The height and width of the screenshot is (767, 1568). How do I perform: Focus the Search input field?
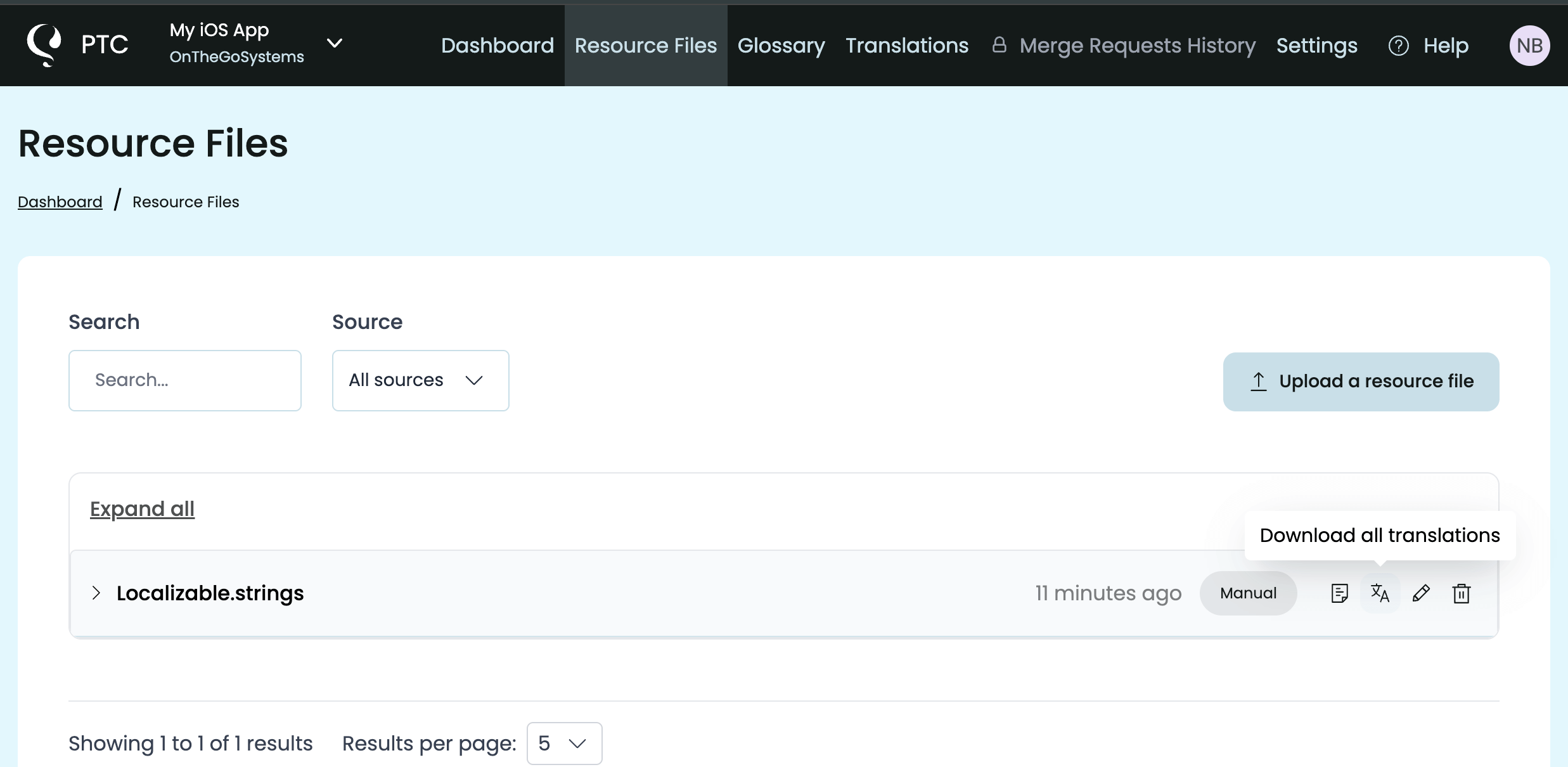(x=184, y=380)
